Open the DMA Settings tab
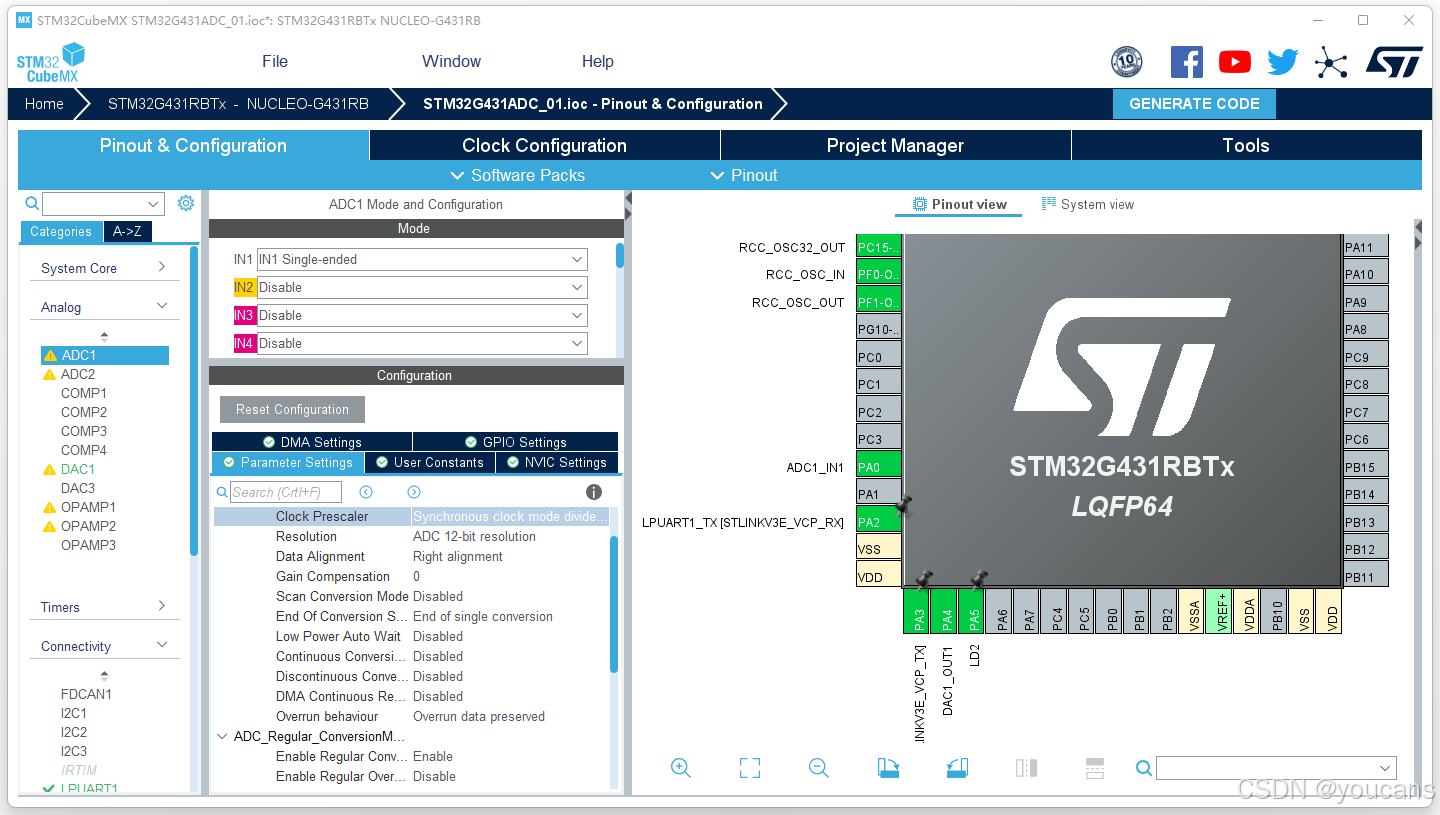The height and width of the screenshot is (815, 1440). [312, 442]
